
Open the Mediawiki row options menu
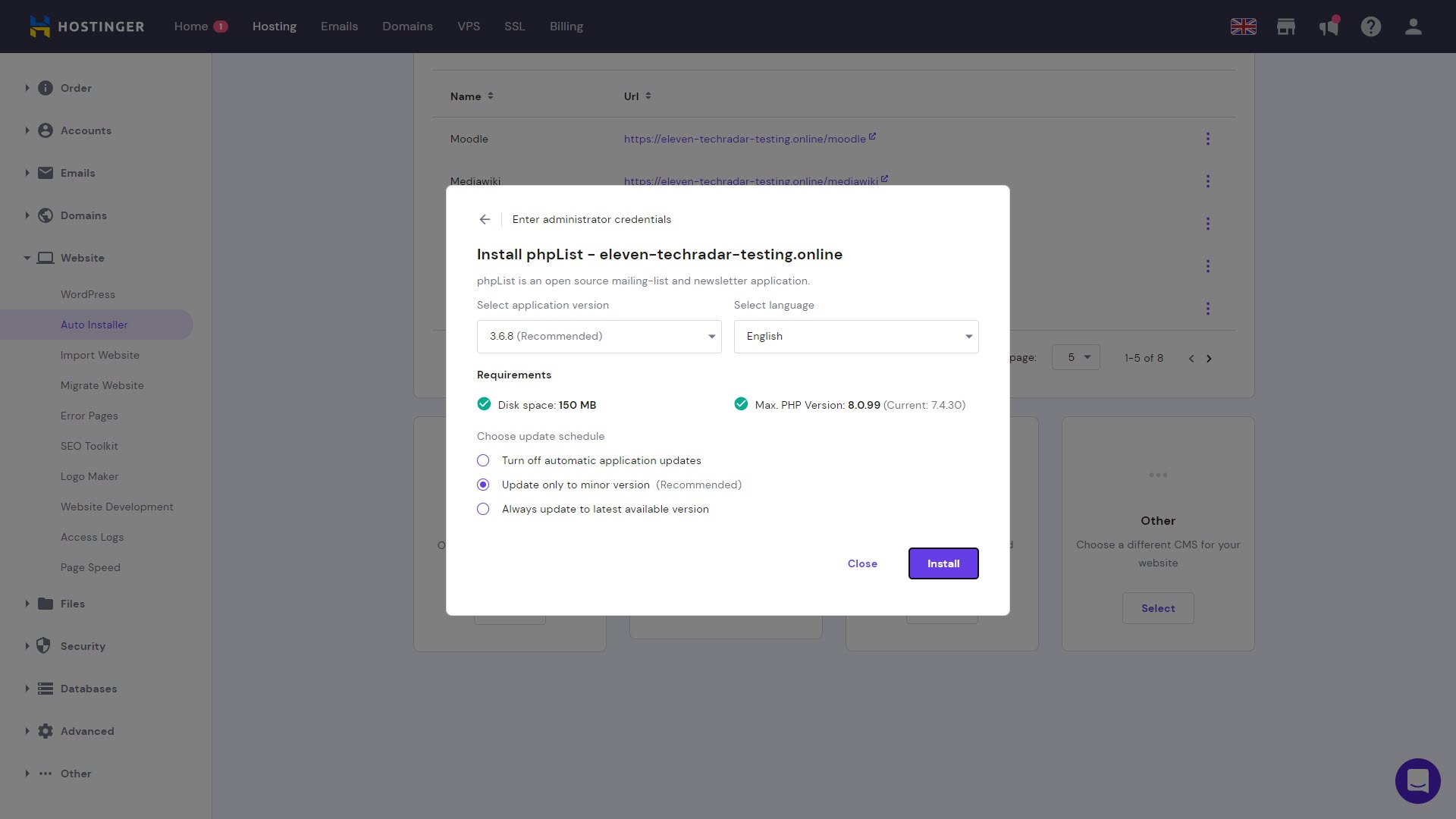pos(1208,181)
